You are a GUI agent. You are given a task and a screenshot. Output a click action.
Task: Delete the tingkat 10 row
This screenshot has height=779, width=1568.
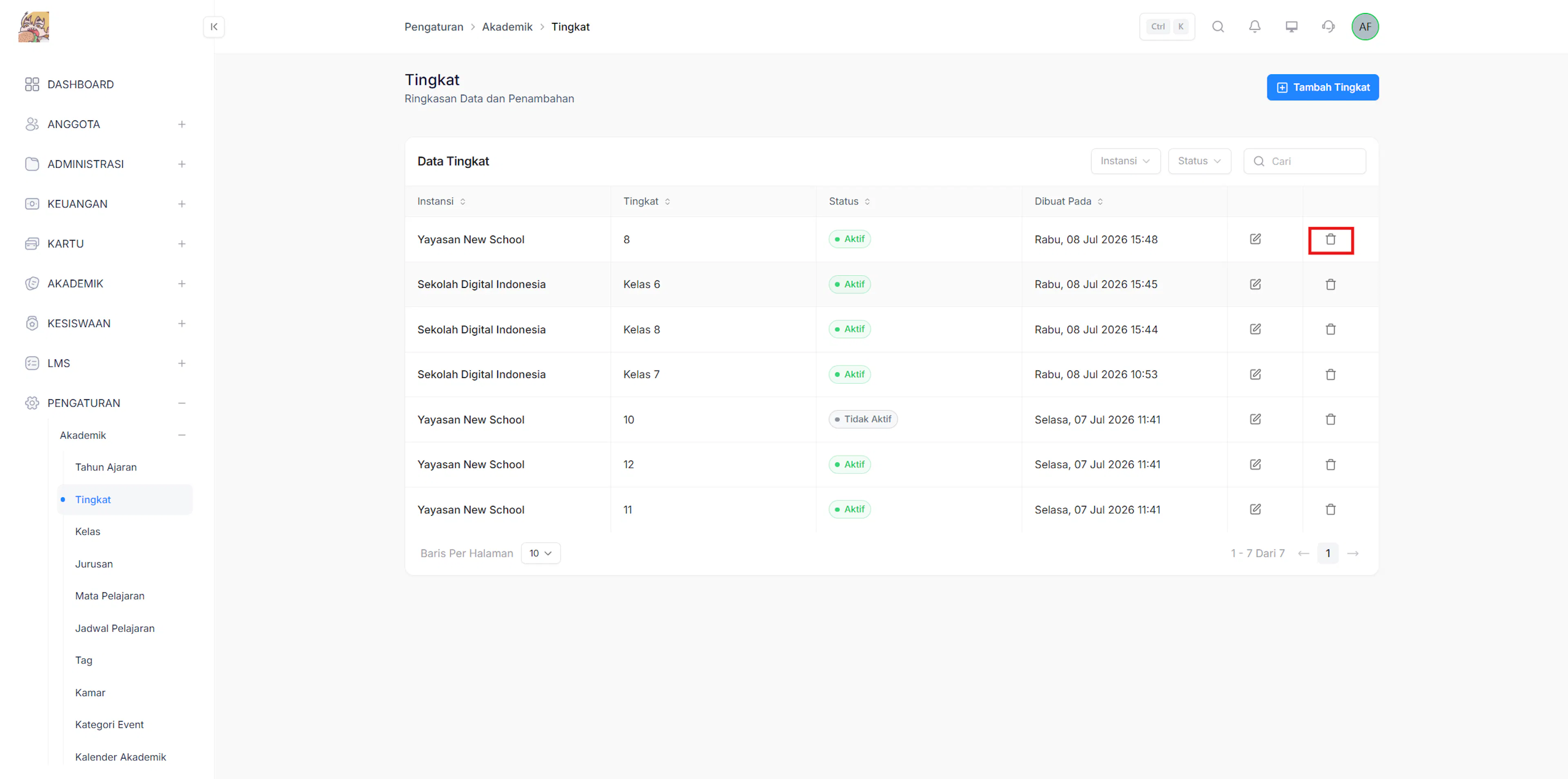tap(1331, 419)
